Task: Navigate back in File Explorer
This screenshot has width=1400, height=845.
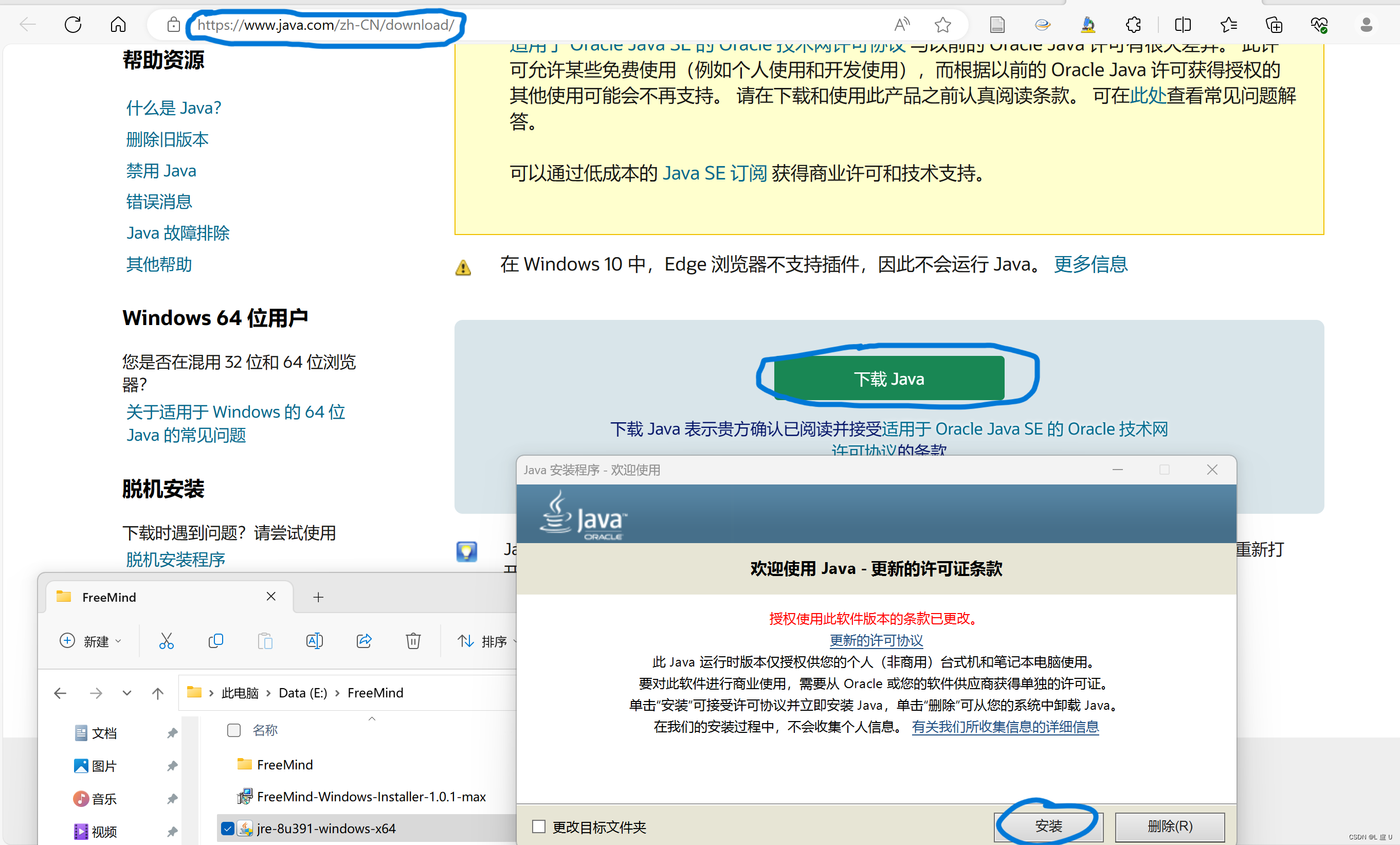Action: pos(60,693)
